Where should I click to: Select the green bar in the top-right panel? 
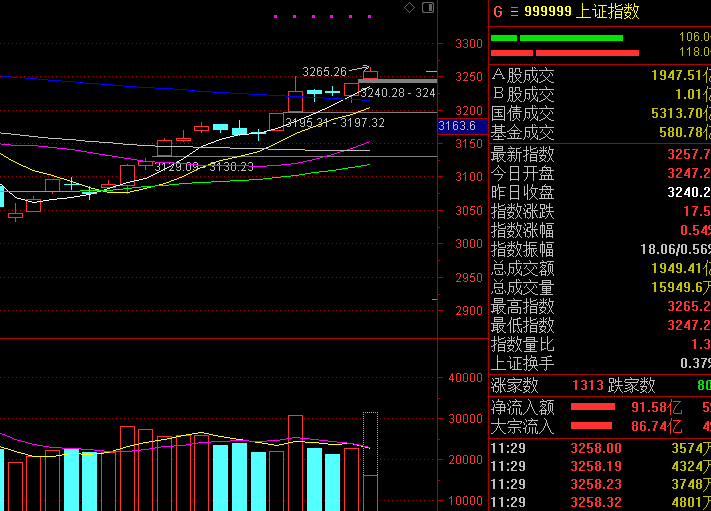click(x=557, y=38)
